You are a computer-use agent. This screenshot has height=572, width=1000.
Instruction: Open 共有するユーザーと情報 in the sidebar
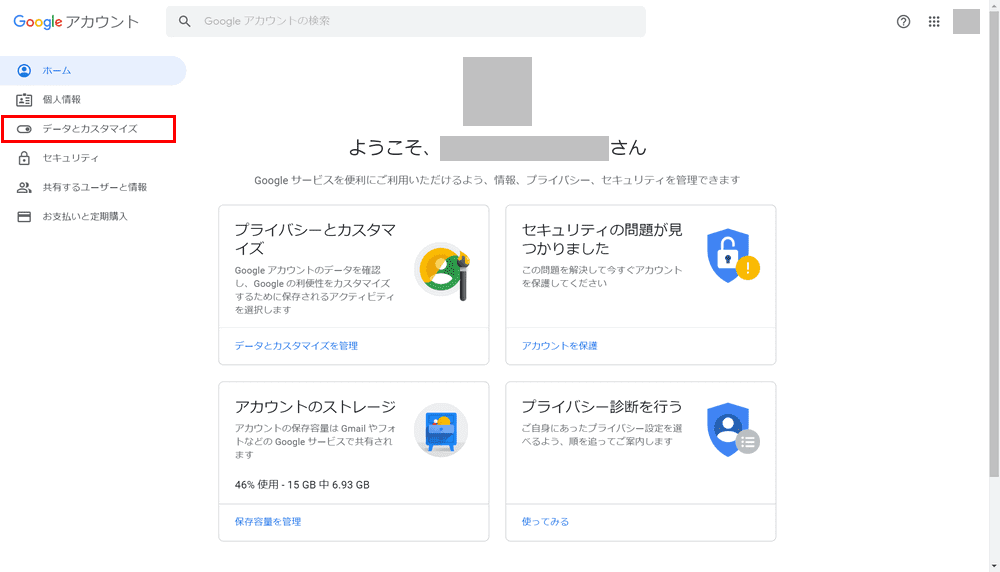point(93,187)
